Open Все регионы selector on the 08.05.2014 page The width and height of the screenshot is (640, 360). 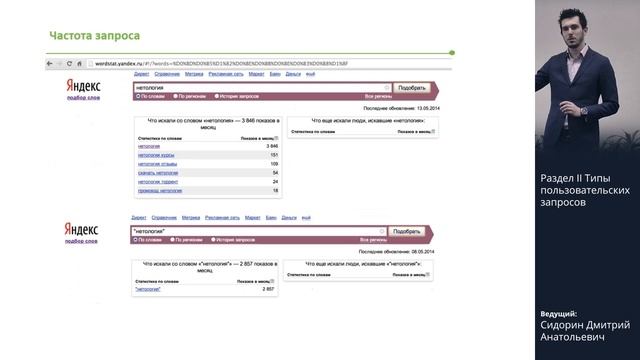pos(373,240)
